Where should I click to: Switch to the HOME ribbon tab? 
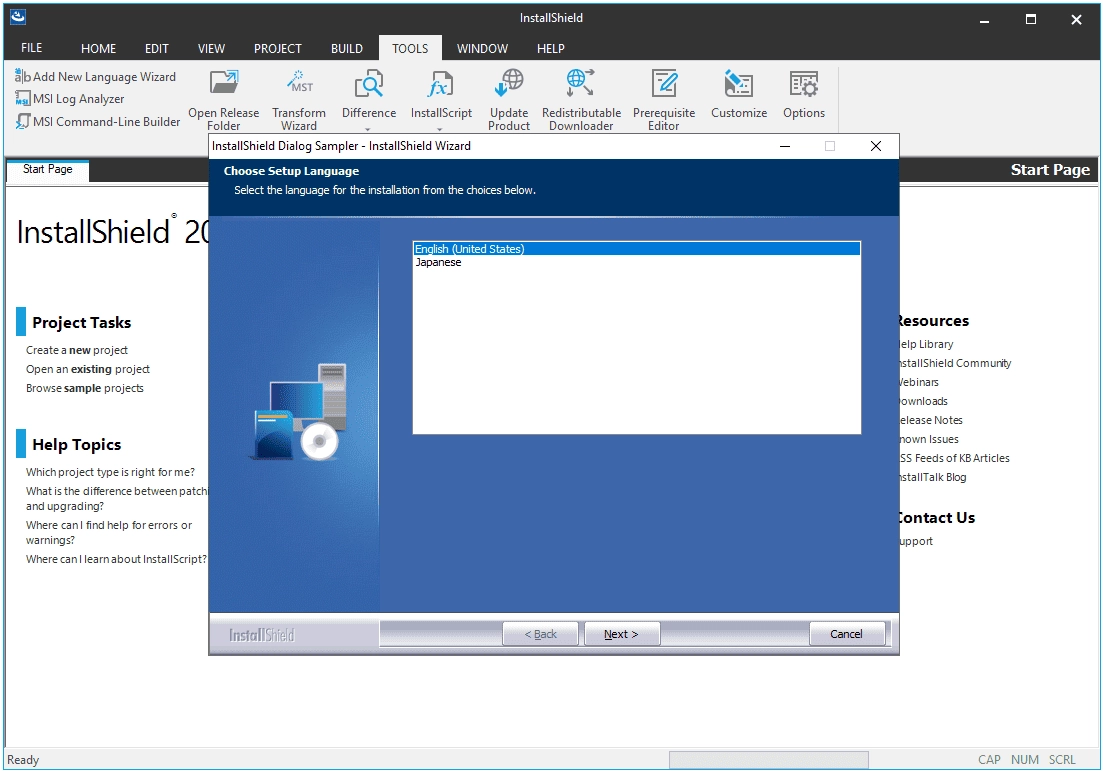pos(98,49)
